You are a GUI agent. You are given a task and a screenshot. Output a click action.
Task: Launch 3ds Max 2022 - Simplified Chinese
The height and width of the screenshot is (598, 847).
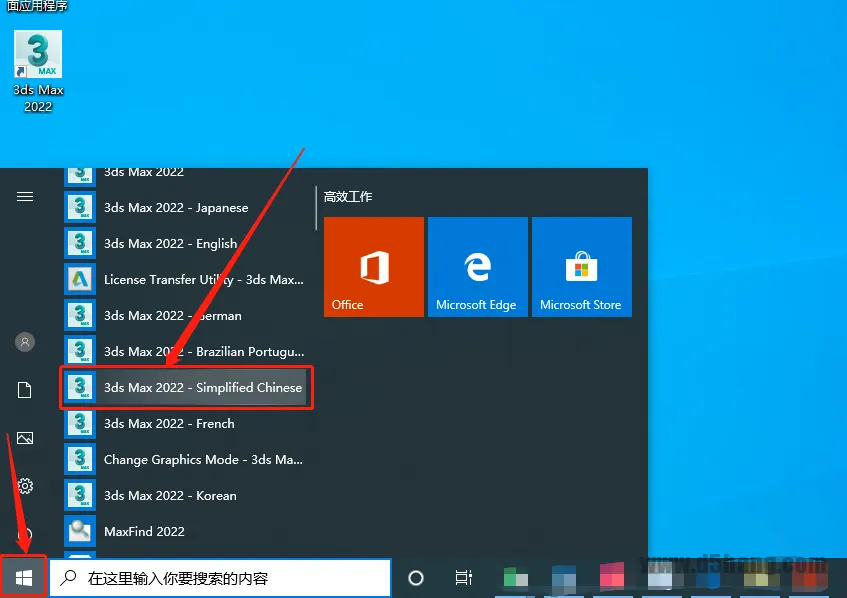click(x=187, y=388)
